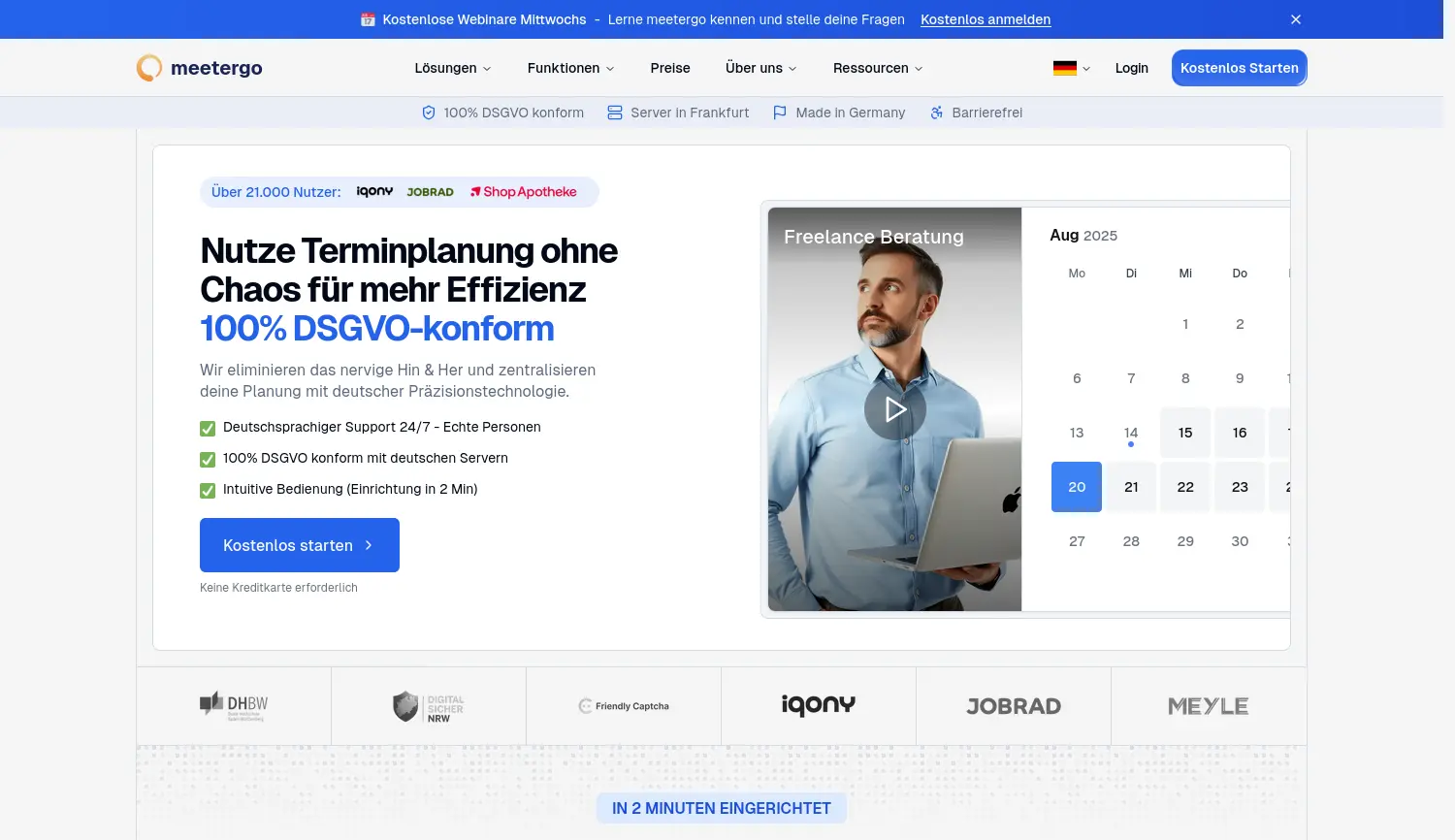
Task: Click the checkmark next to Deutschsprachiger Support 24/7
Action: tap(208, 428)
